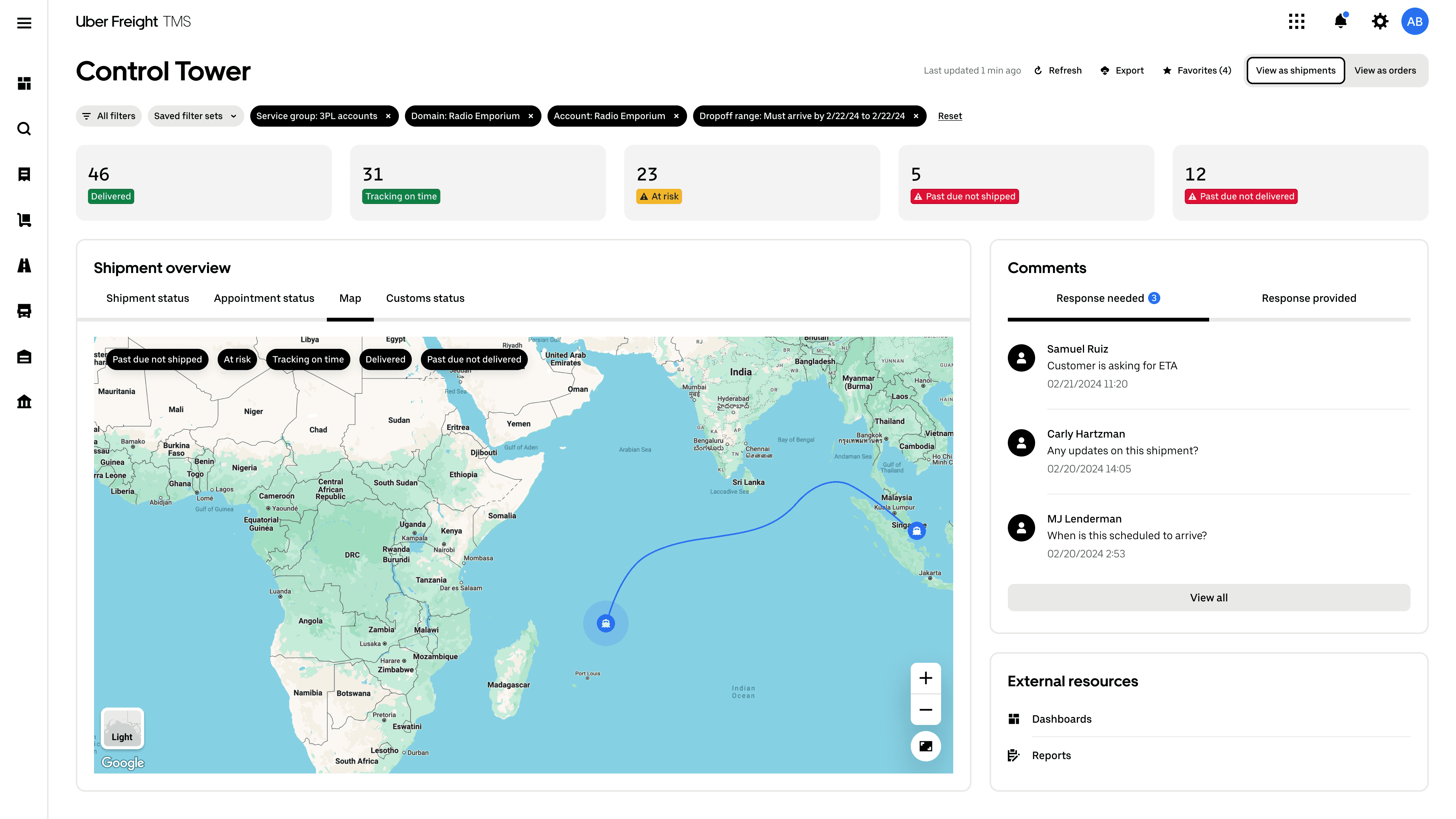Click the View all comments button
The height and width of the screenshot is (819, 1456).
pos(1208,598)
